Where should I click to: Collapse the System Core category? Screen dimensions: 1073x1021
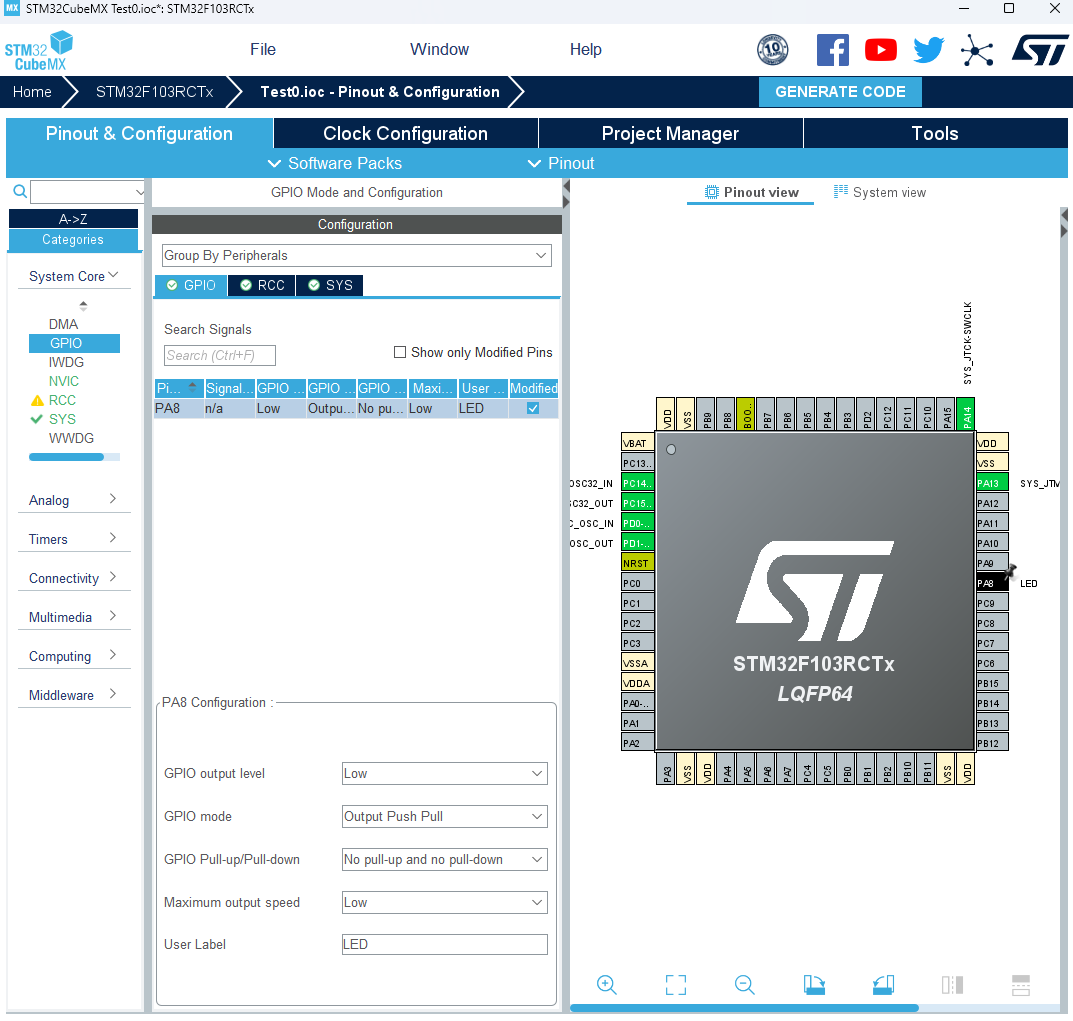pos(74,276)
